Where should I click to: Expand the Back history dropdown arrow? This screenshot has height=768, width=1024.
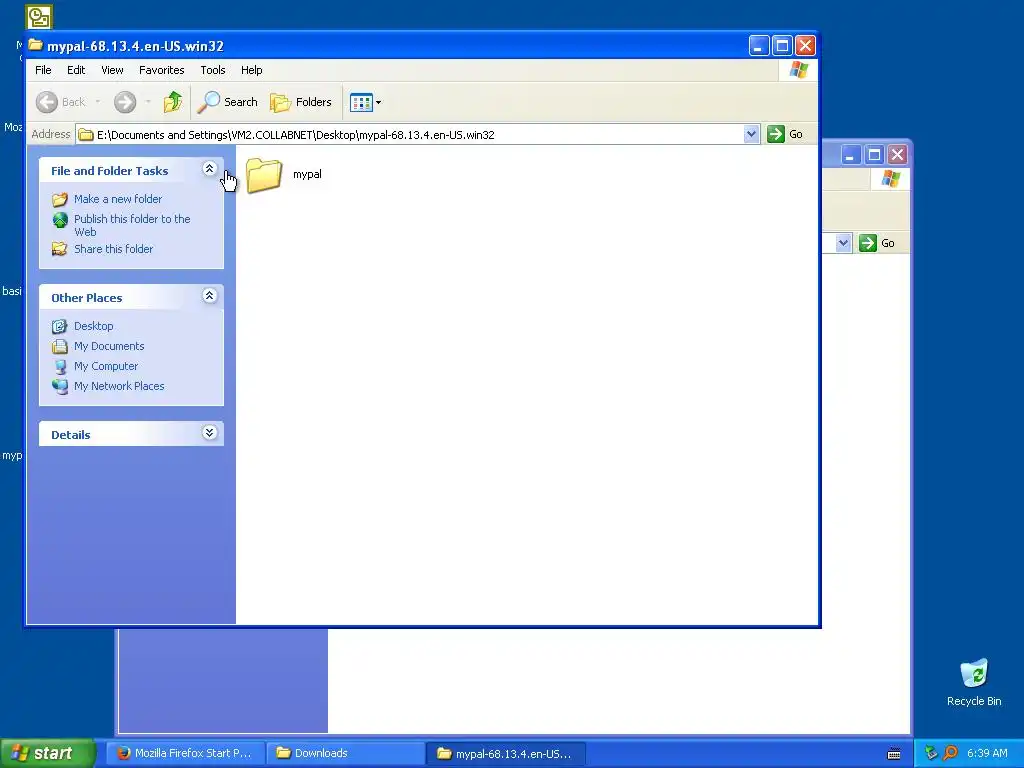click(x=98, y=102)
